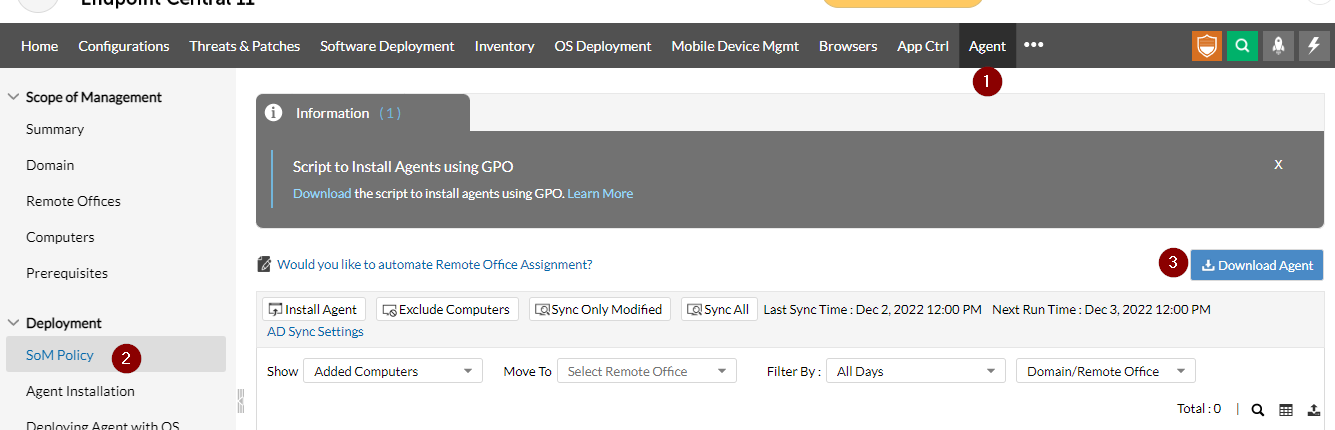Select Remote Offices in the sidebar

click(73, 201)
